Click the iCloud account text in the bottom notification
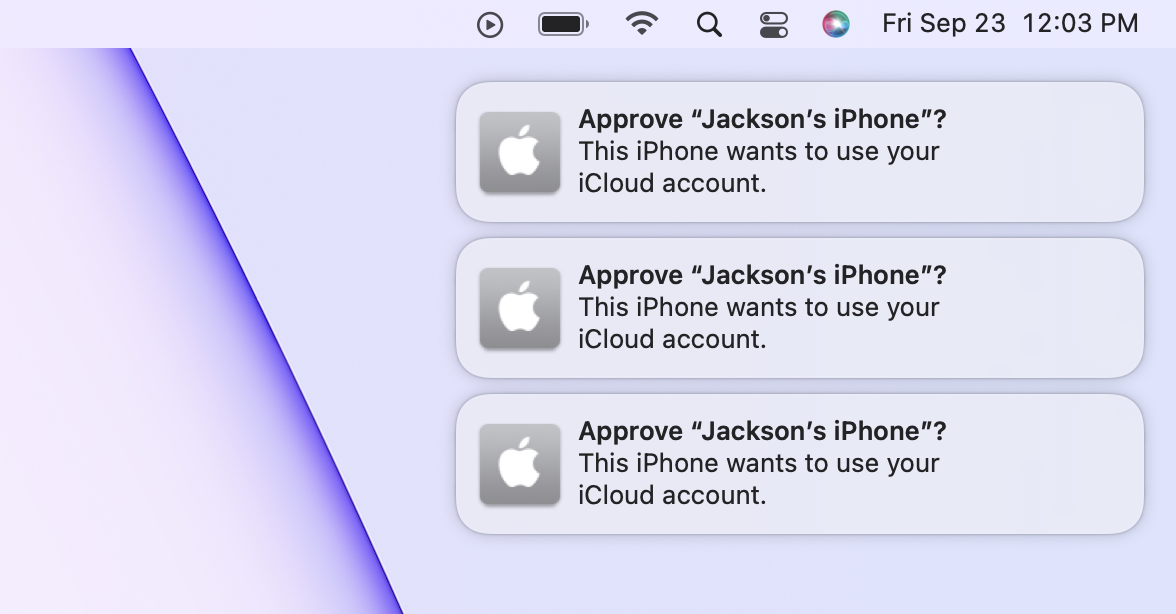 click(x=672, y=496)
